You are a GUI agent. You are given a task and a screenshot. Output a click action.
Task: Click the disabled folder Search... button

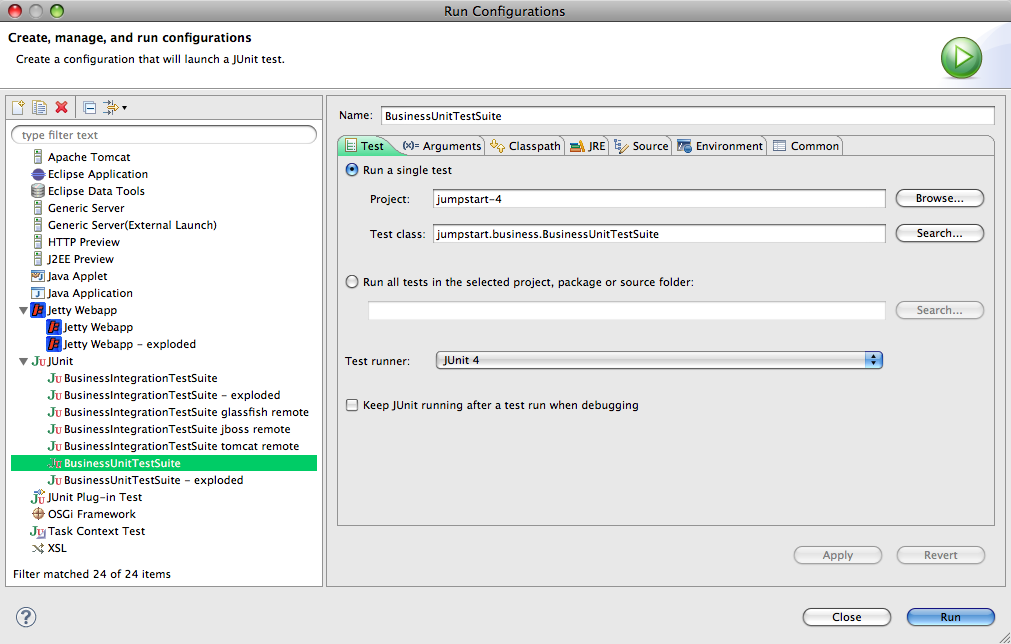tap(939, 310)
